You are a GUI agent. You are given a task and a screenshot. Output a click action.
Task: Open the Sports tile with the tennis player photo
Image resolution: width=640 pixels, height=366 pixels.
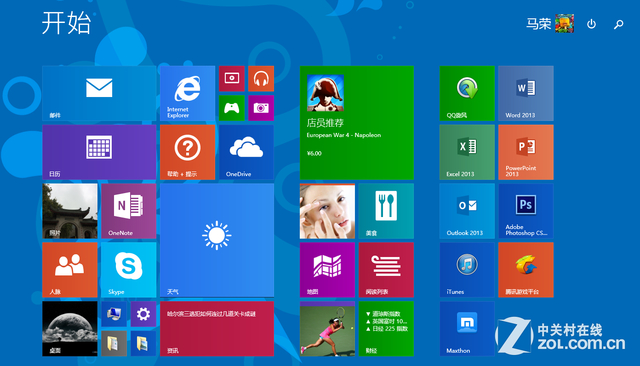coord(327,328)
